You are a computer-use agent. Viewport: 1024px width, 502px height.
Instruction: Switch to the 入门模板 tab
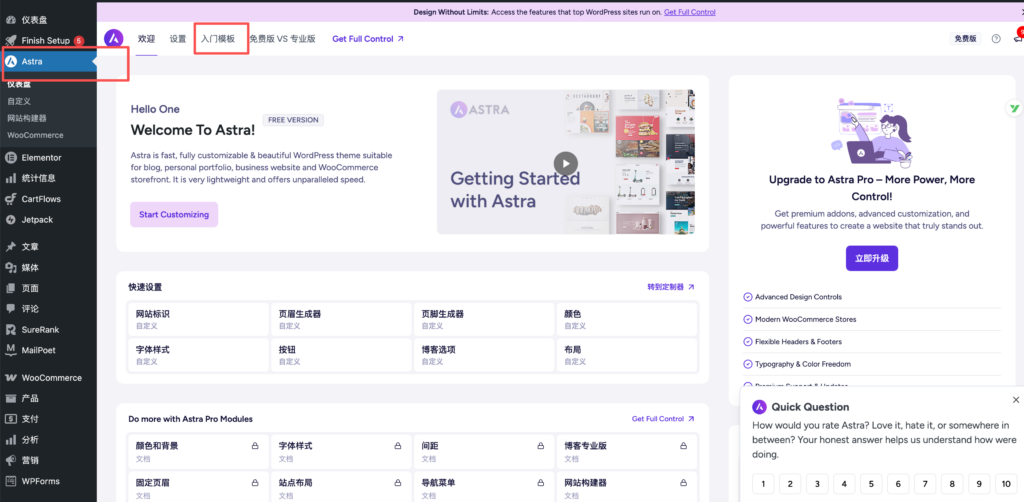218,39
